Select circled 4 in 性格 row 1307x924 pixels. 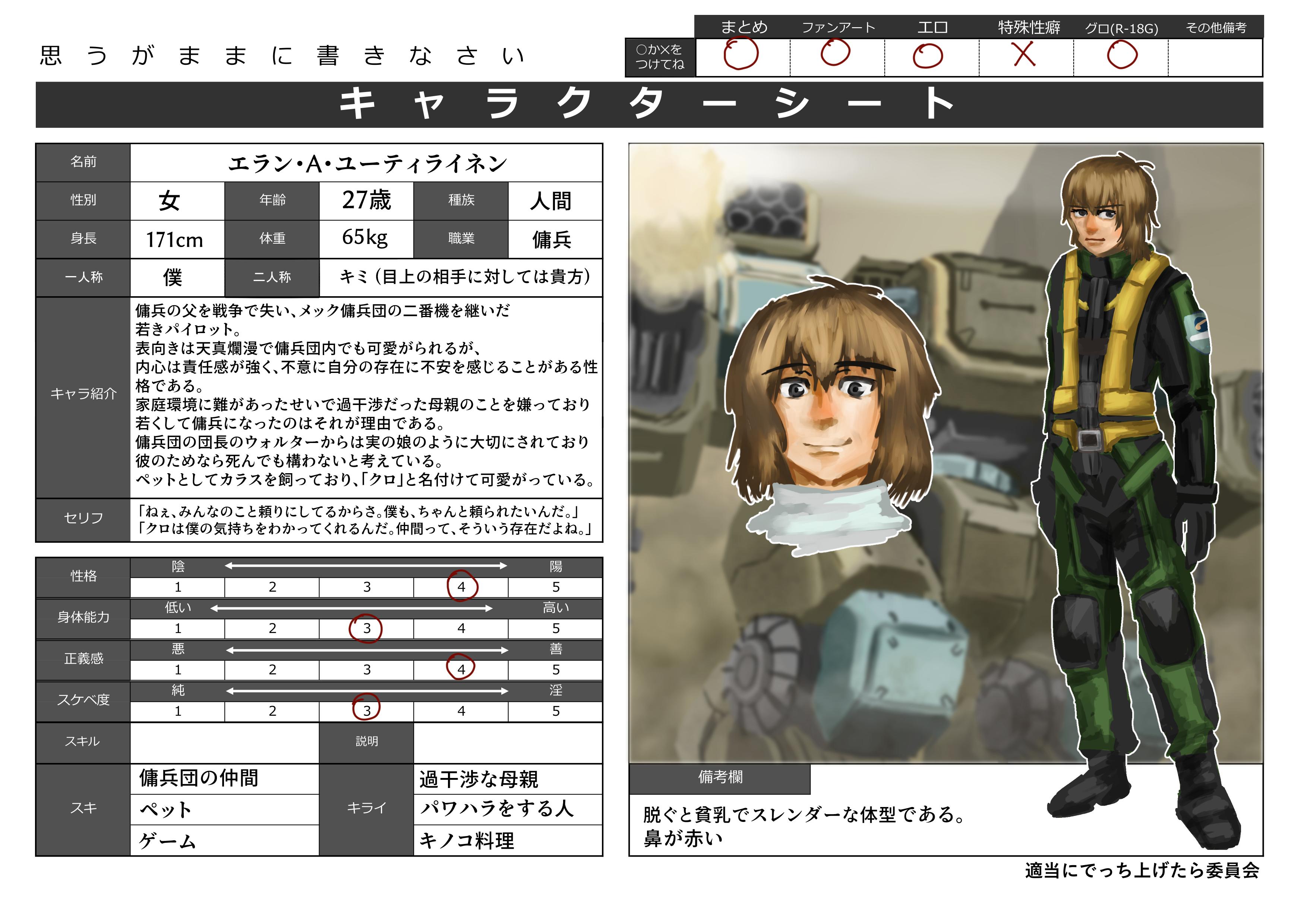[x=461, y=586]
